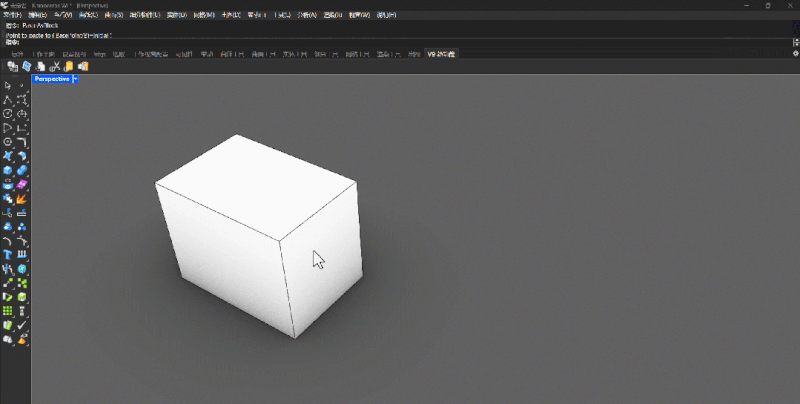Select the green grid Array tool
The image size is (800, 404).
[8, 311]
